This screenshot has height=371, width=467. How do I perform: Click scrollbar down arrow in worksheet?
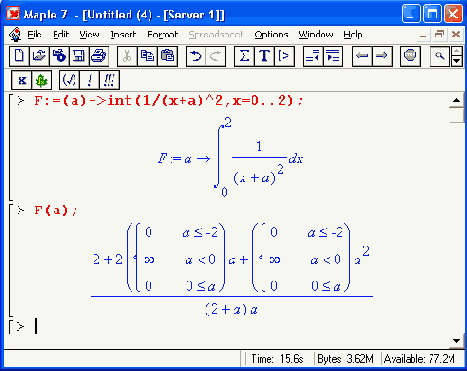tap(457, 341)
